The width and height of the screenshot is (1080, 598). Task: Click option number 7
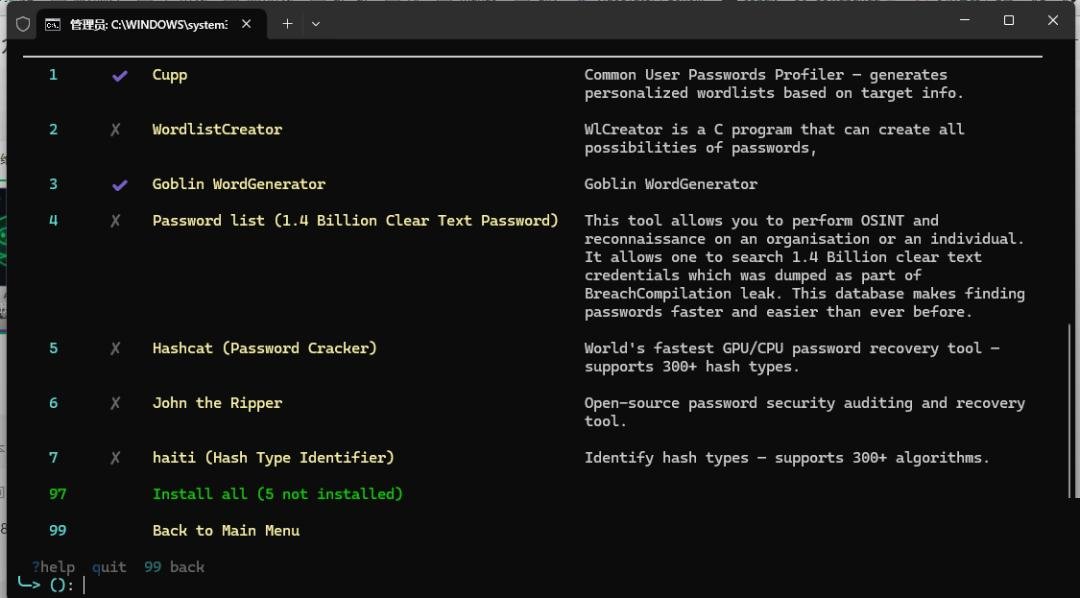[53, 457]
